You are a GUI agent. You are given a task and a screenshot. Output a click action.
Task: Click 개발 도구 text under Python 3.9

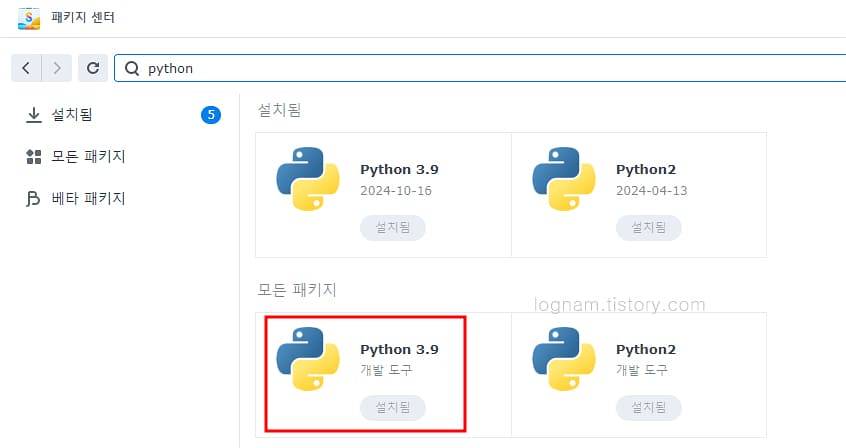(386, 370)
